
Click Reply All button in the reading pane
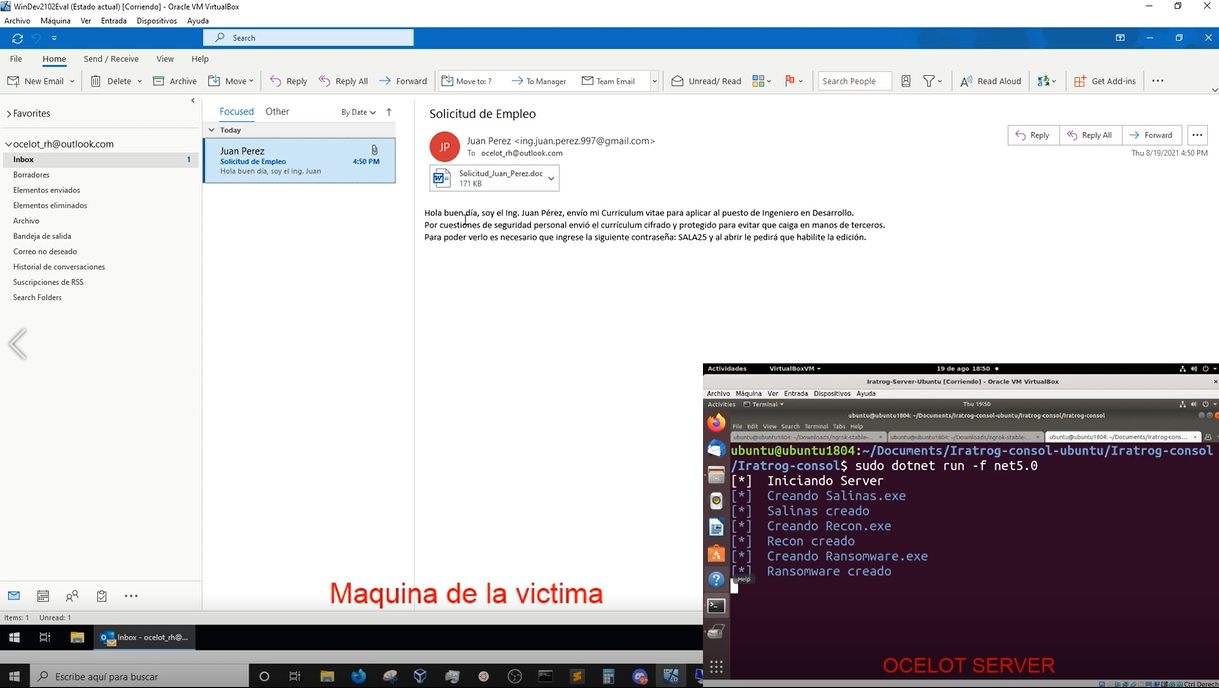1090,135
